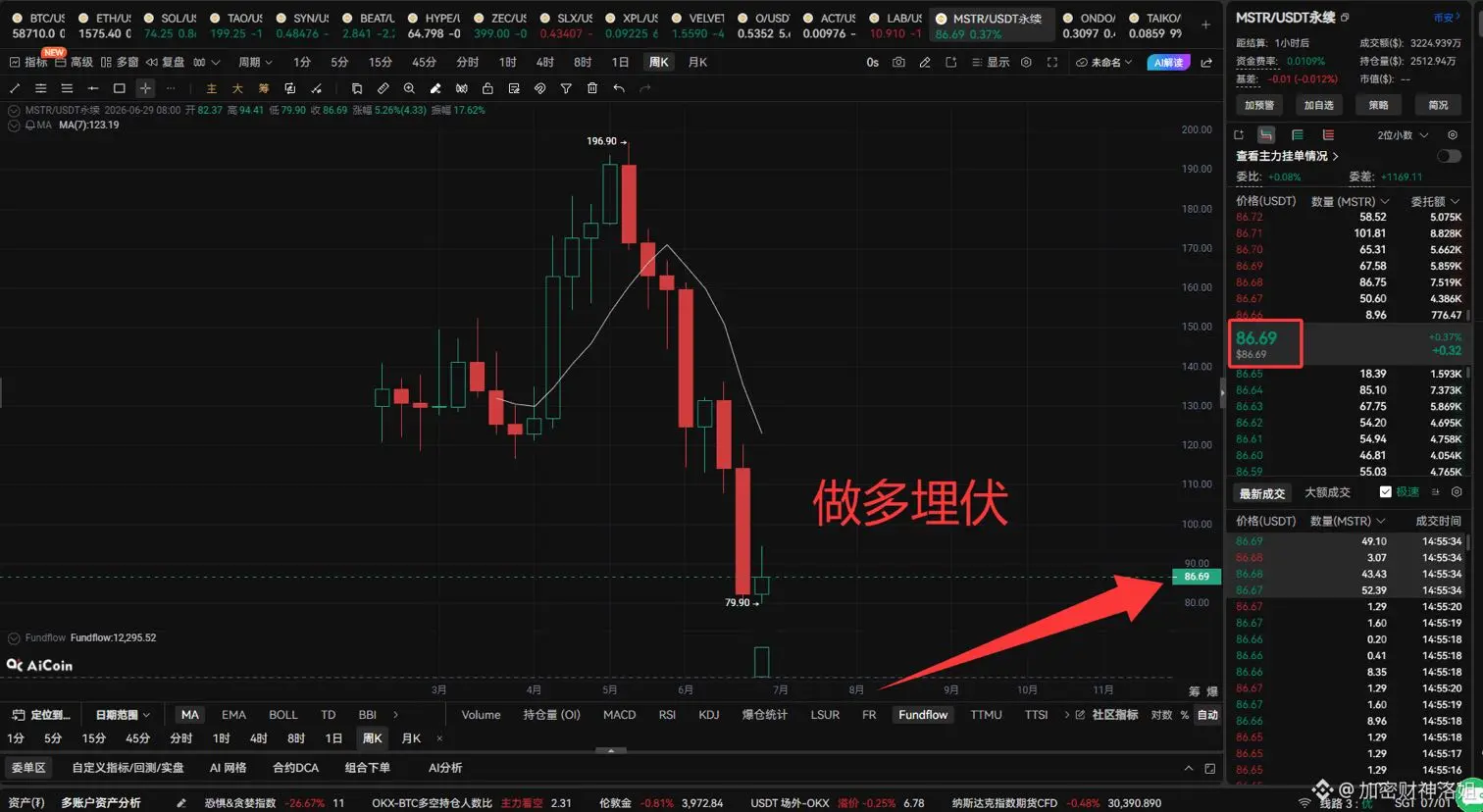1483x812 pixels.
Task: Click the pencil edit icon above chart
Action: [925, 62]
